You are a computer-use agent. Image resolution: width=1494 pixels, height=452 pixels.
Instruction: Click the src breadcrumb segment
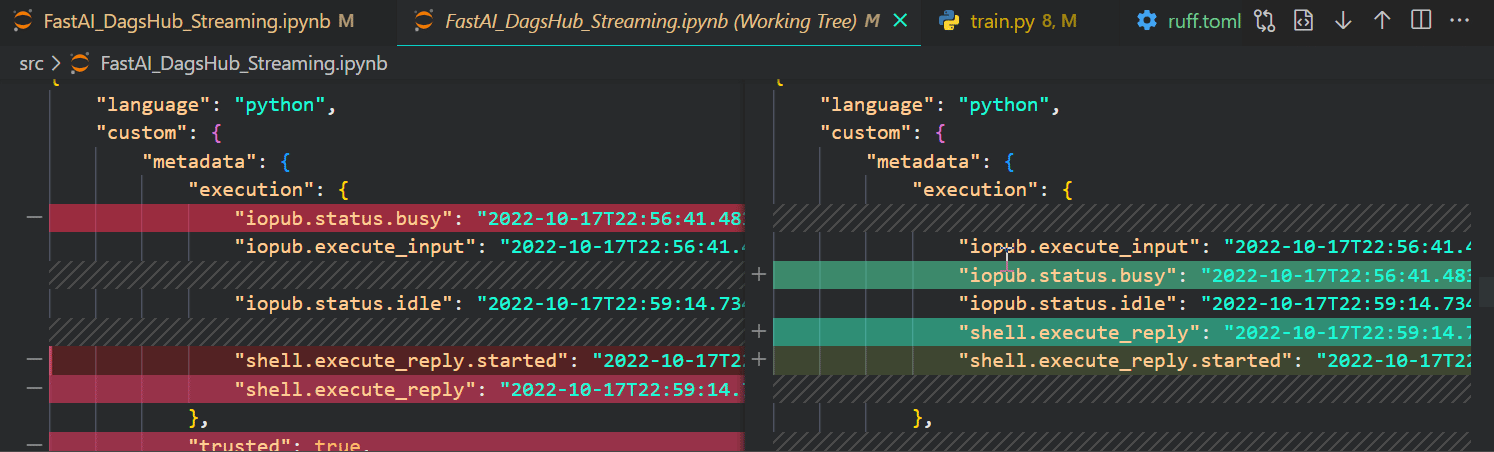31,64
